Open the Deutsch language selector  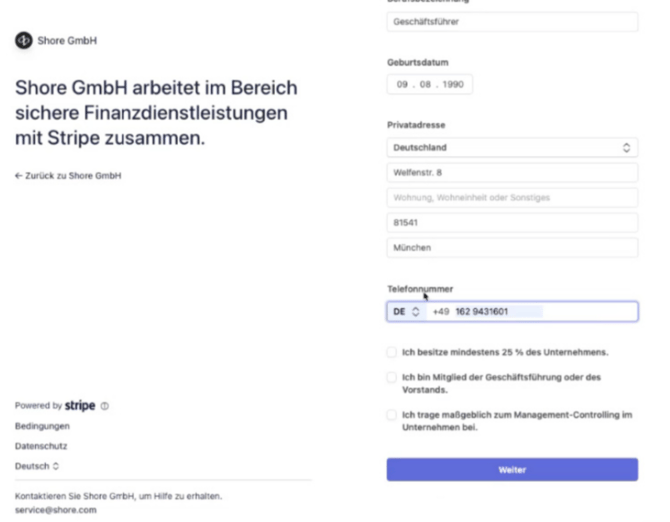tap(37, 466)
